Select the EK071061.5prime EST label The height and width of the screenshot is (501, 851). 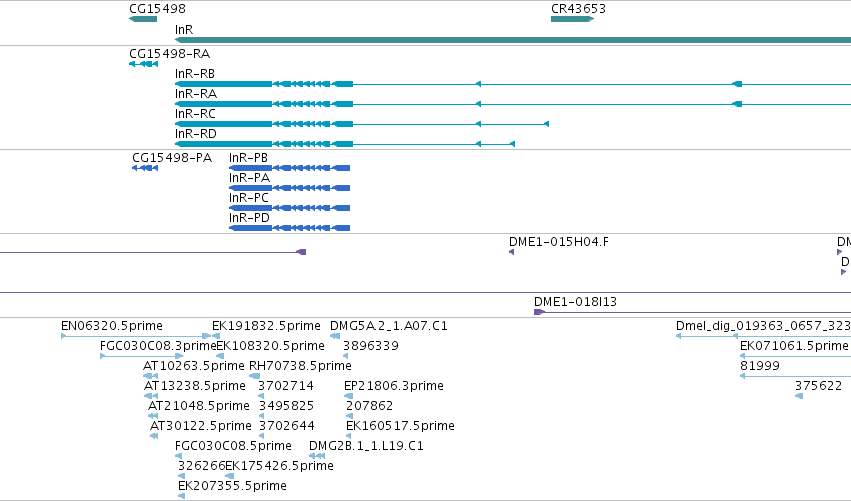pos(794,346)
